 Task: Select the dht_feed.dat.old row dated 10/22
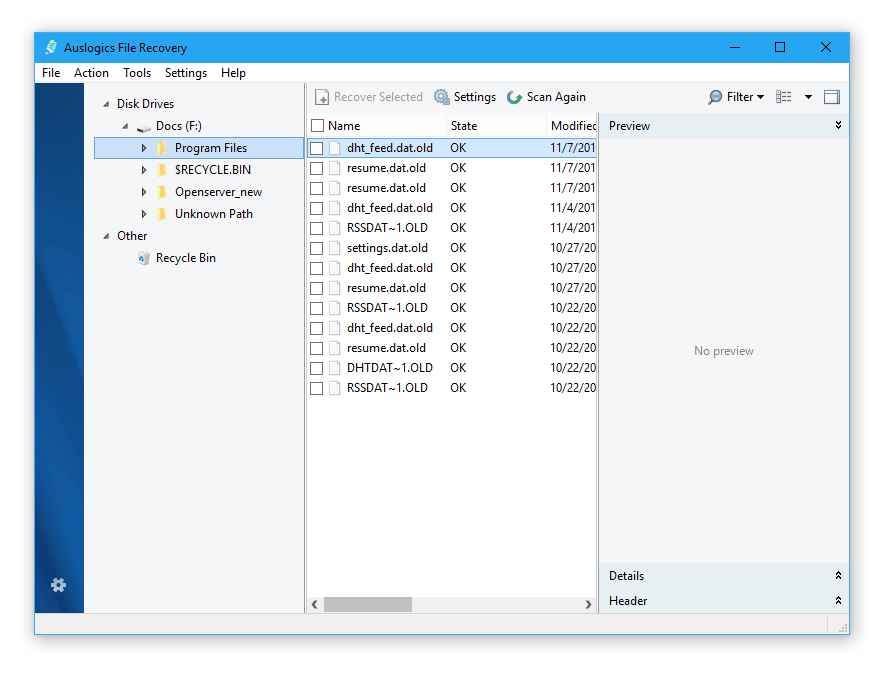[452, 328]
